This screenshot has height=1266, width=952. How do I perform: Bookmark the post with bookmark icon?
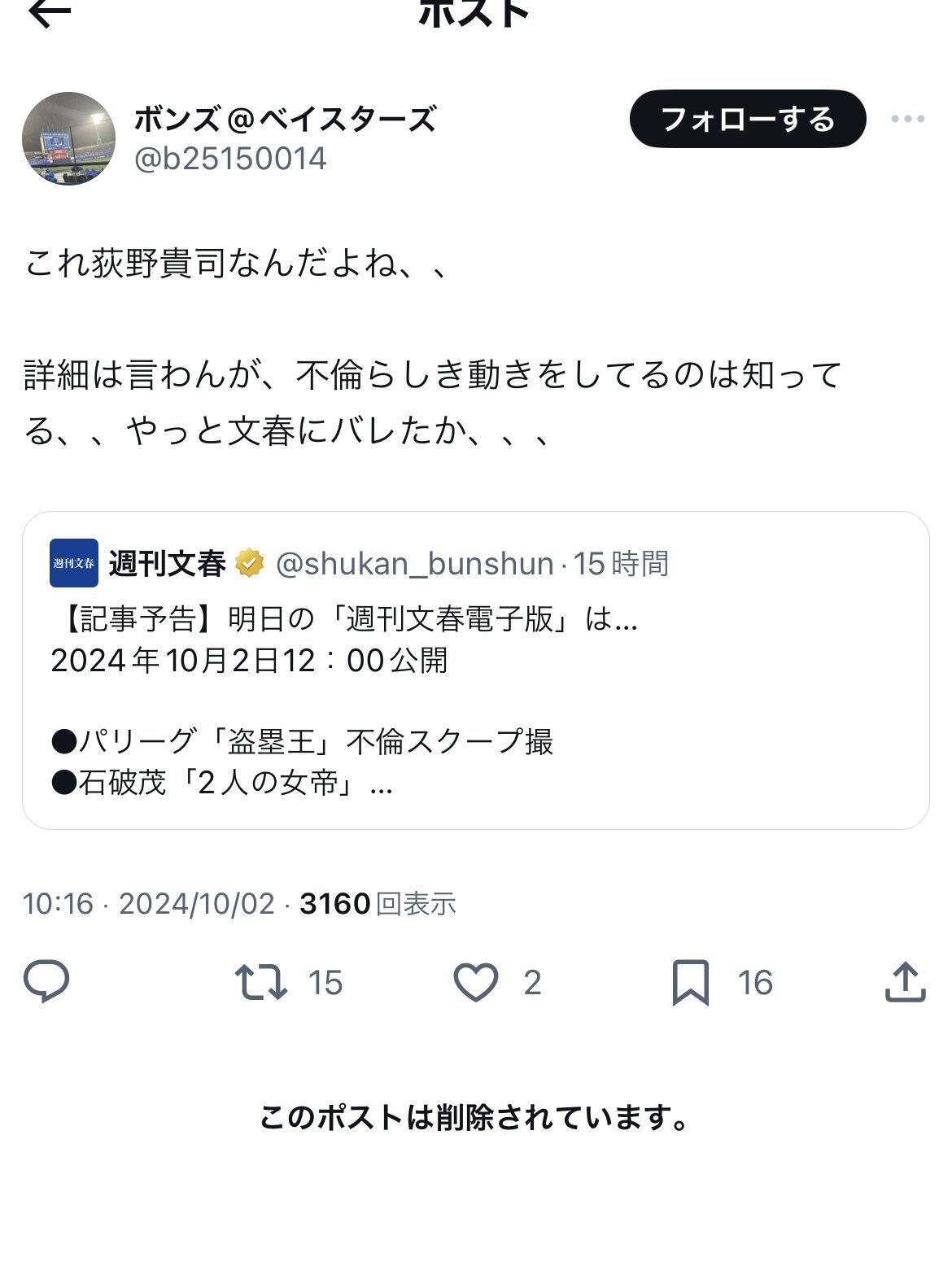pos(690,982)
